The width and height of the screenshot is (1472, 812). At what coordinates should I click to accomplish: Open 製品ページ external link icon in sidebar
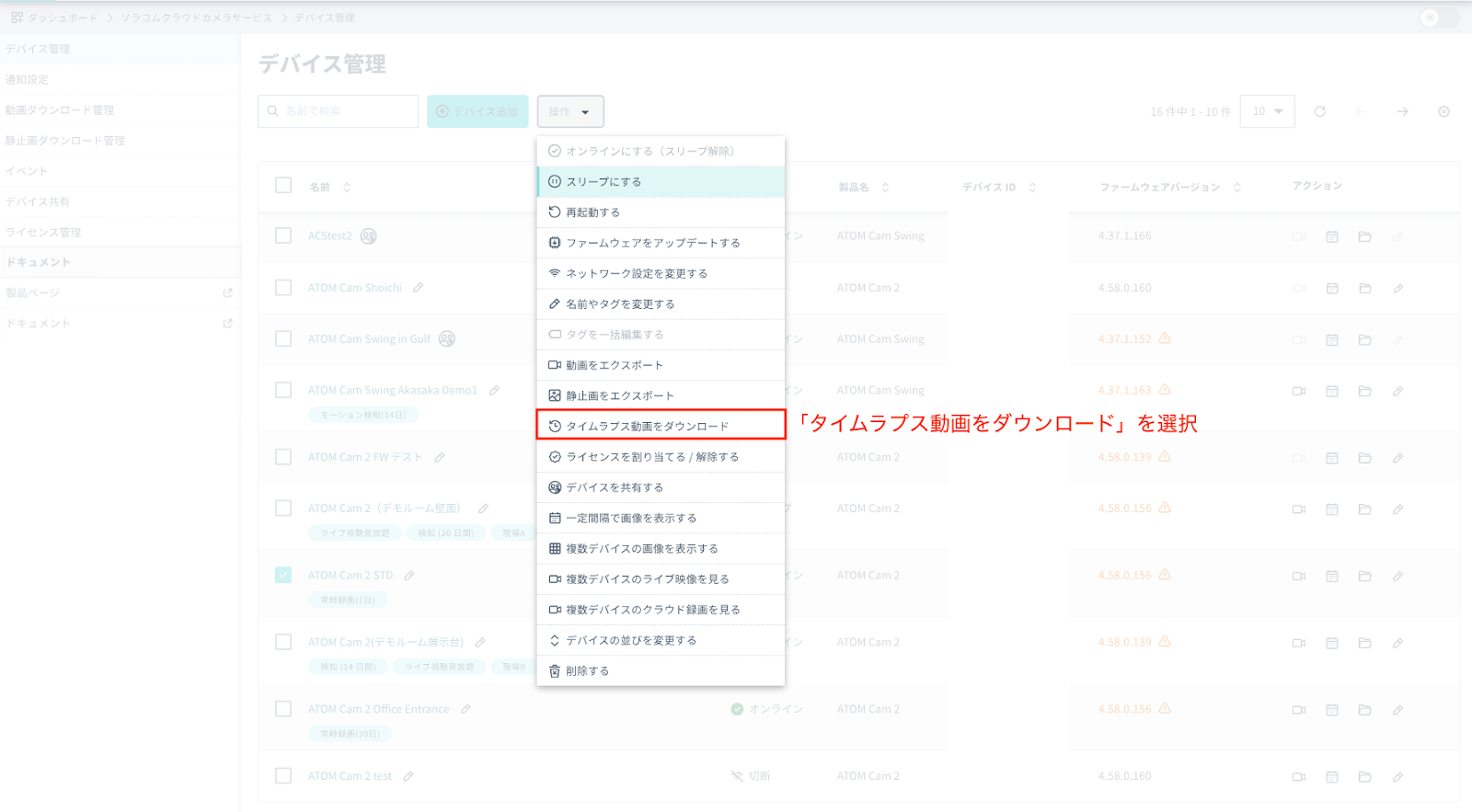[x=227, y=292]
